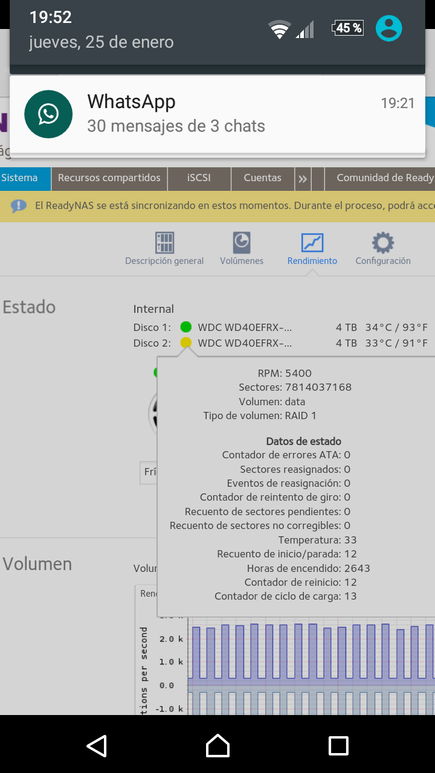Click the temperature 34°C / 93°F
435x773 pixels.
[397, 327]
